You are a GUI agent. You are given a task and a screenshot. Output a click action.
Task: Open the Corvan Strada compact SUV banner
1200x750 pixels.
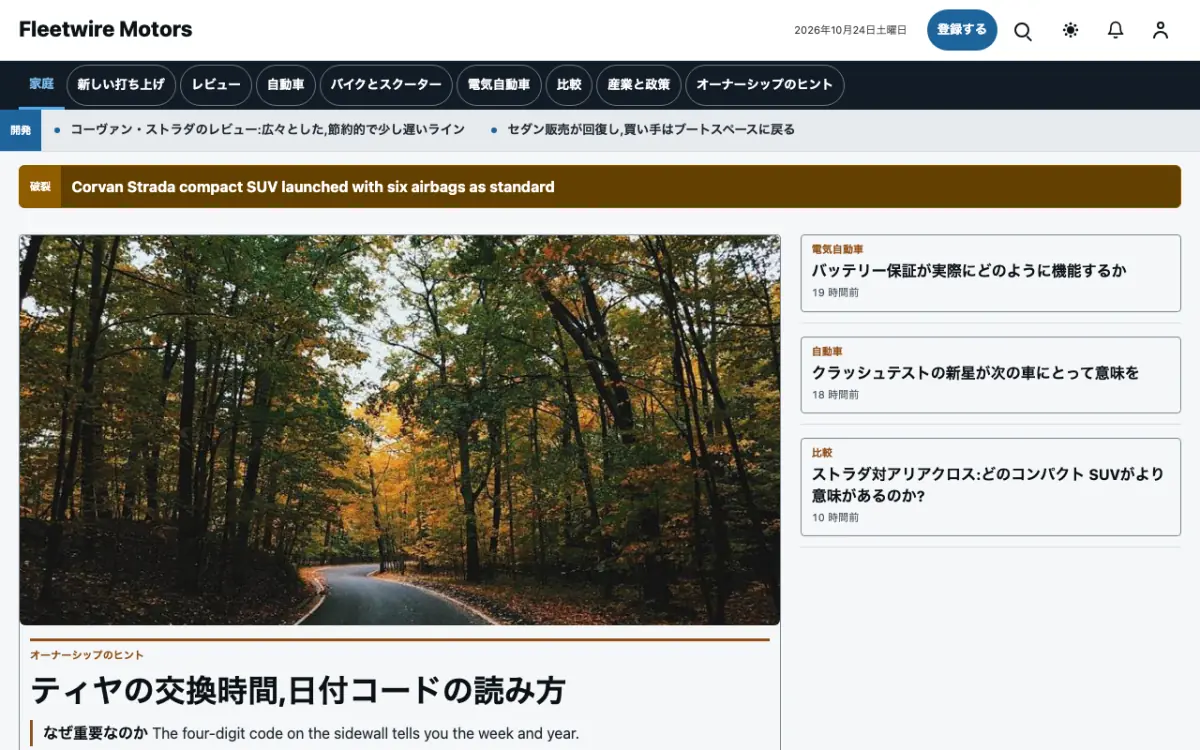coord(600,187)
